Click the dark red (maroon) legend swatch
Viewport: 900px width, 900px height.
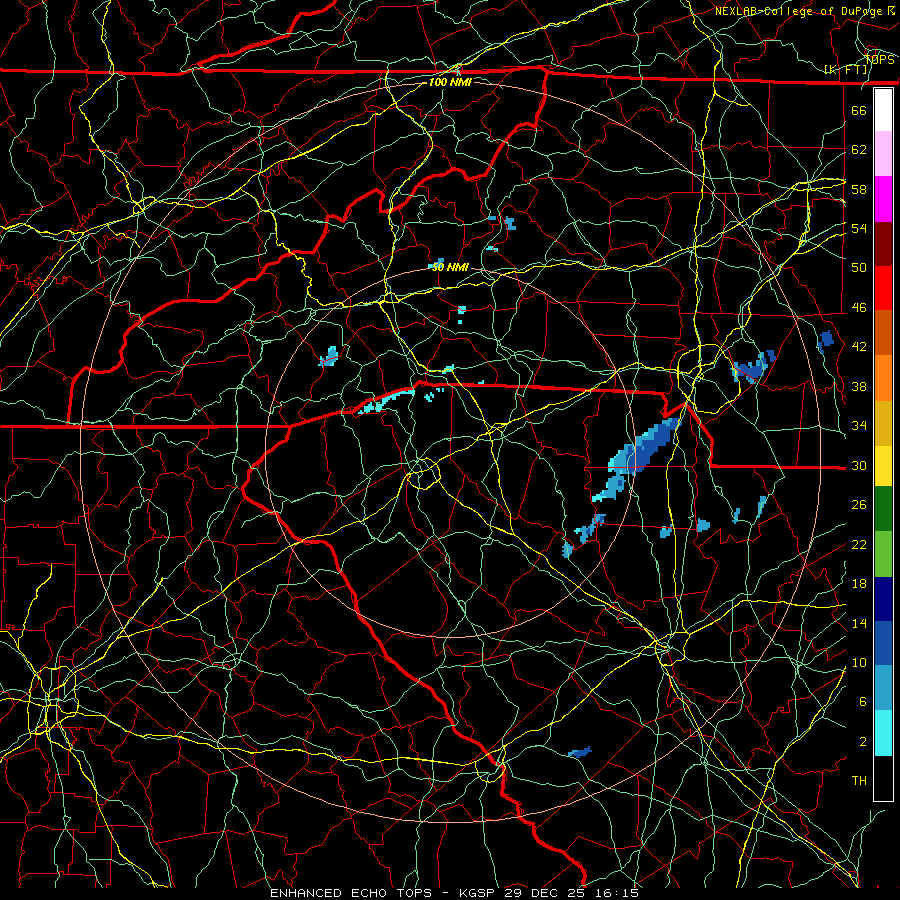pos(883,245)
